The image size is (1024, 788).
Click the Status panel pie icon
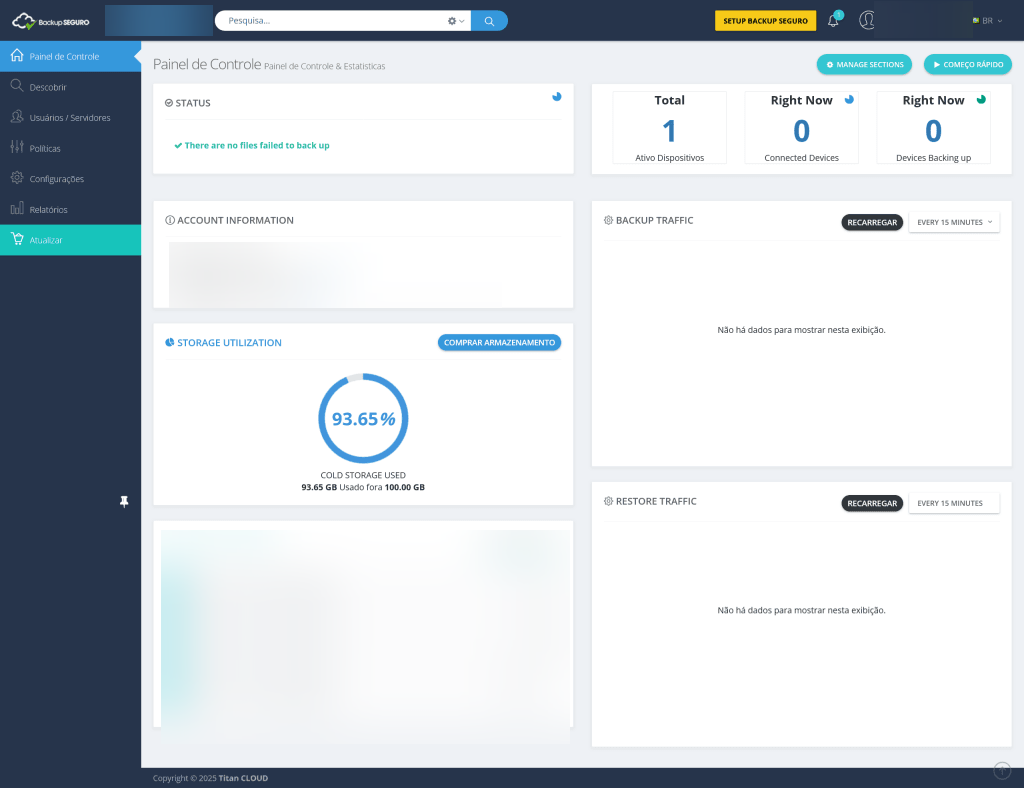[x=556, y=97]
